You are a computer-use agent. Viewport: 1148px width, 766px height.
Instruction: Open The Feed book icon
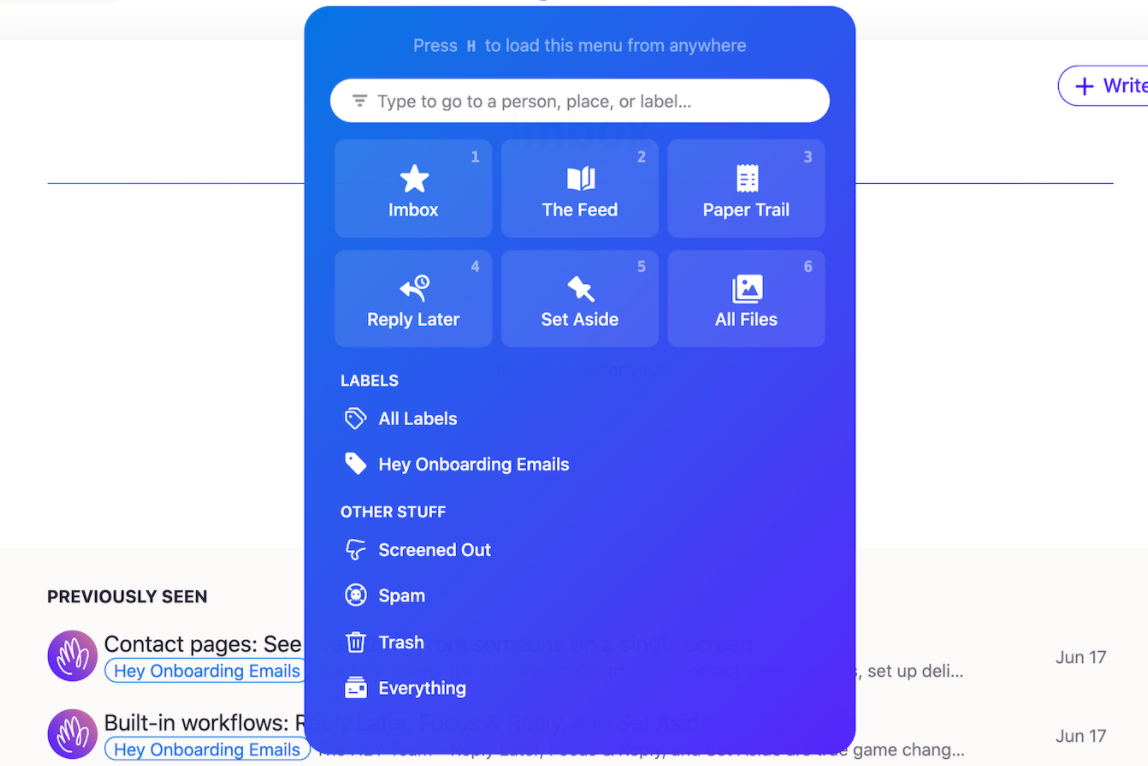(x=581, y=179)
